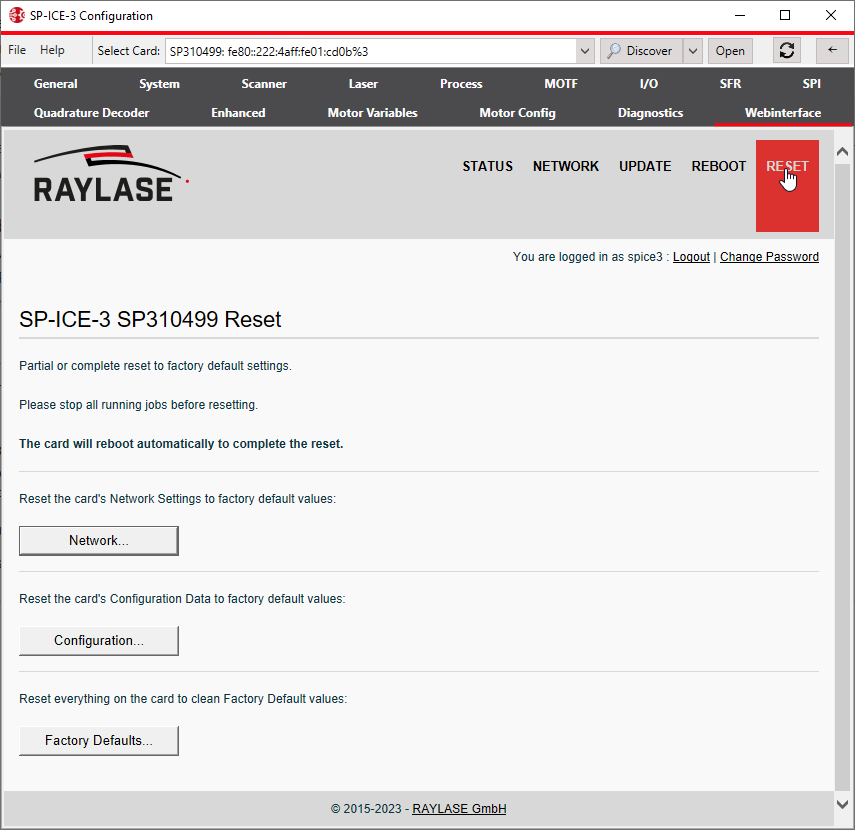
Task: Click the Open button
Action: [x=730, y=51]
